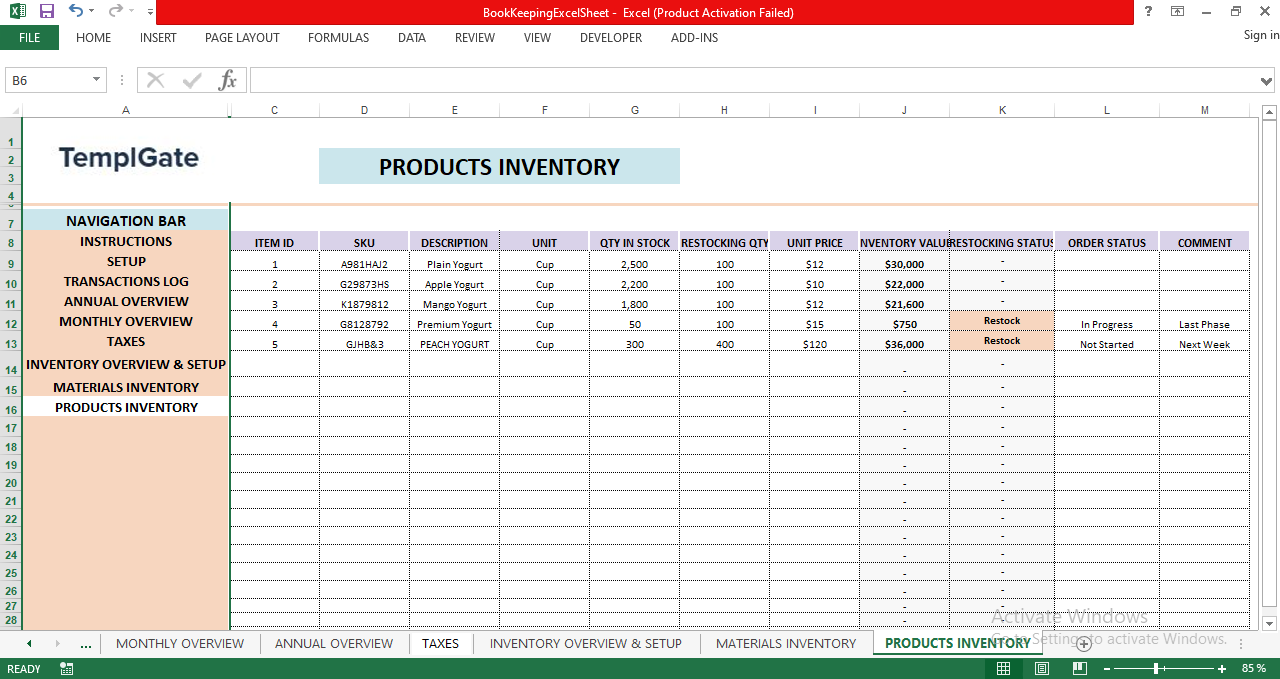Click the Save icon in quick access toolbar

click(x=47, y=11)
